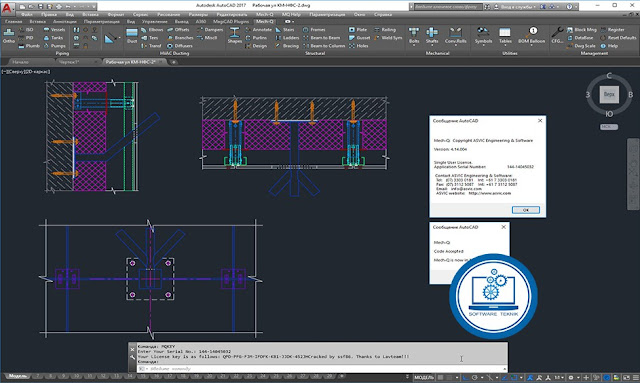The height and width of the screenshot is (383, 640).
Task: Select the Dampers tool
Action: point(210,30)
